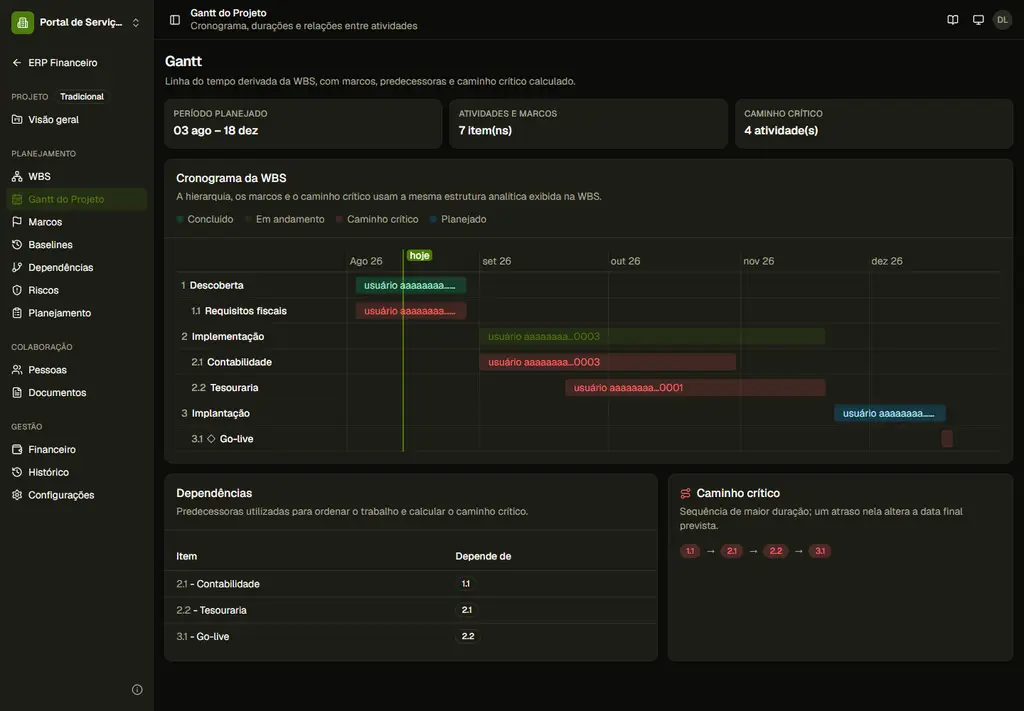Click the Concluído legend color dot
Screen dimensions: 1024x711
[180, 219]
